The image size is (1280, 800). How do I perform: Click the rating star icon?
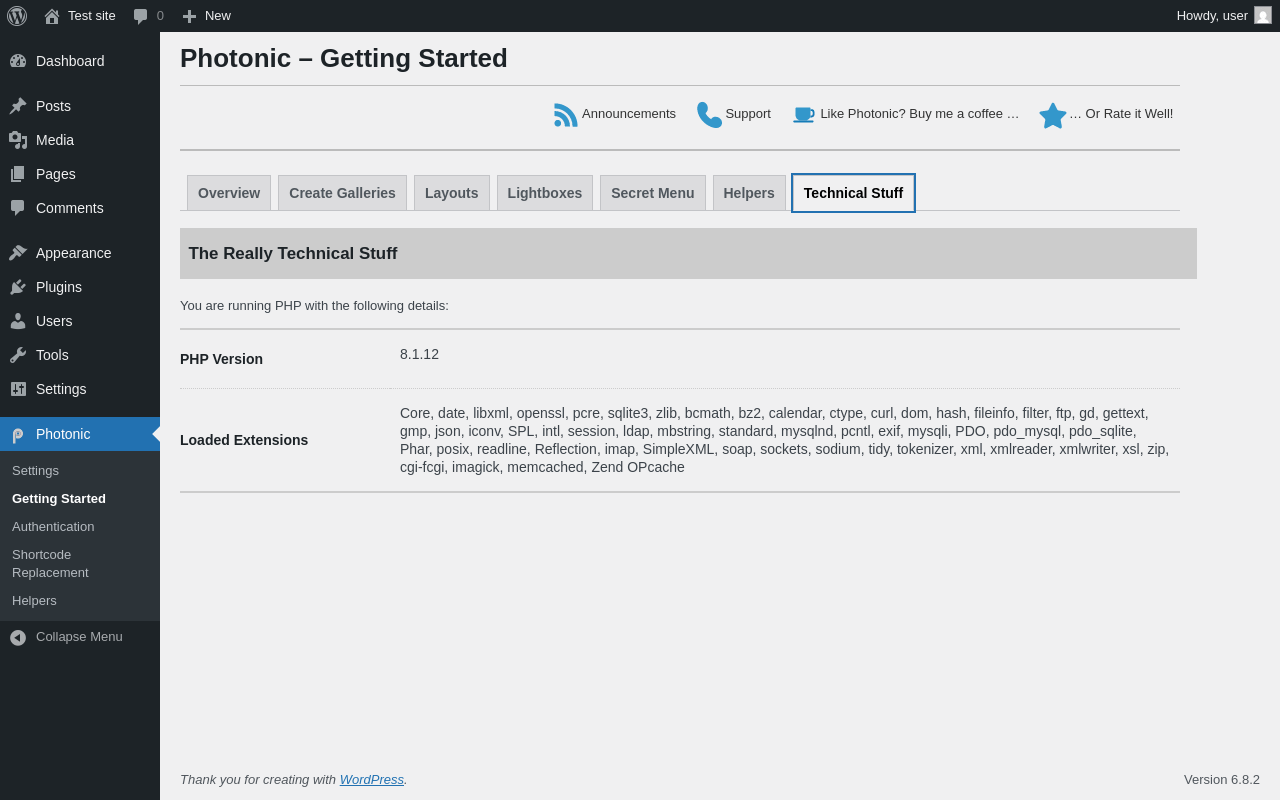(1053, 115)
